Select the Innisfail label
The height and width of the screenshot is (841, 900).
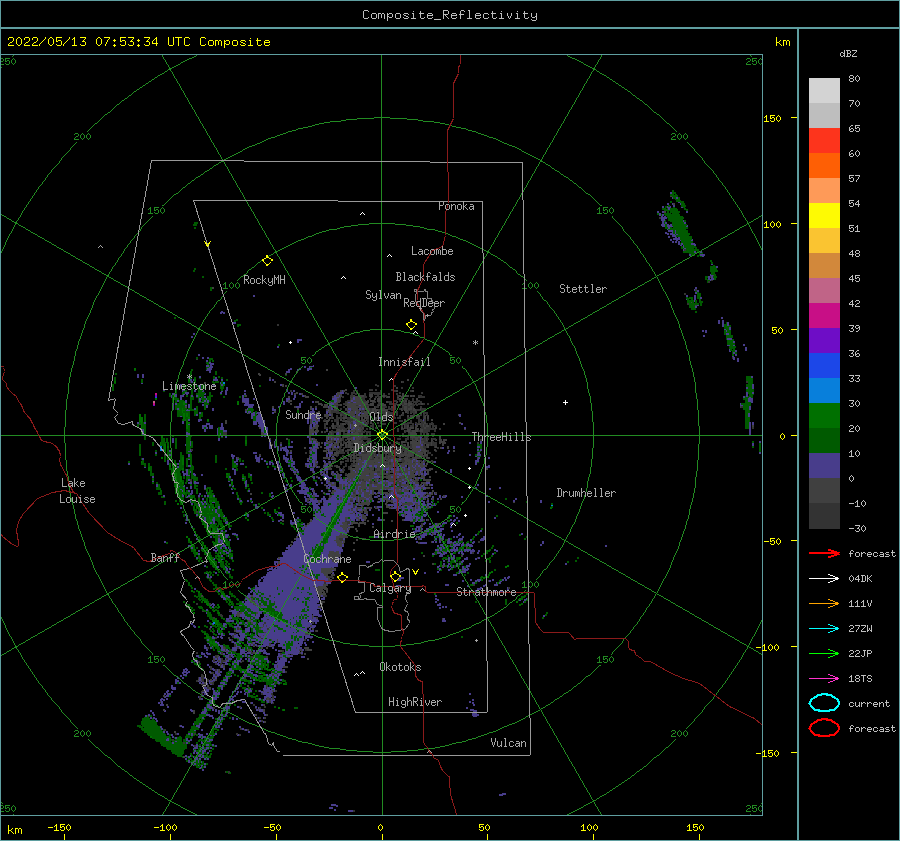click(x=404, y=362)
